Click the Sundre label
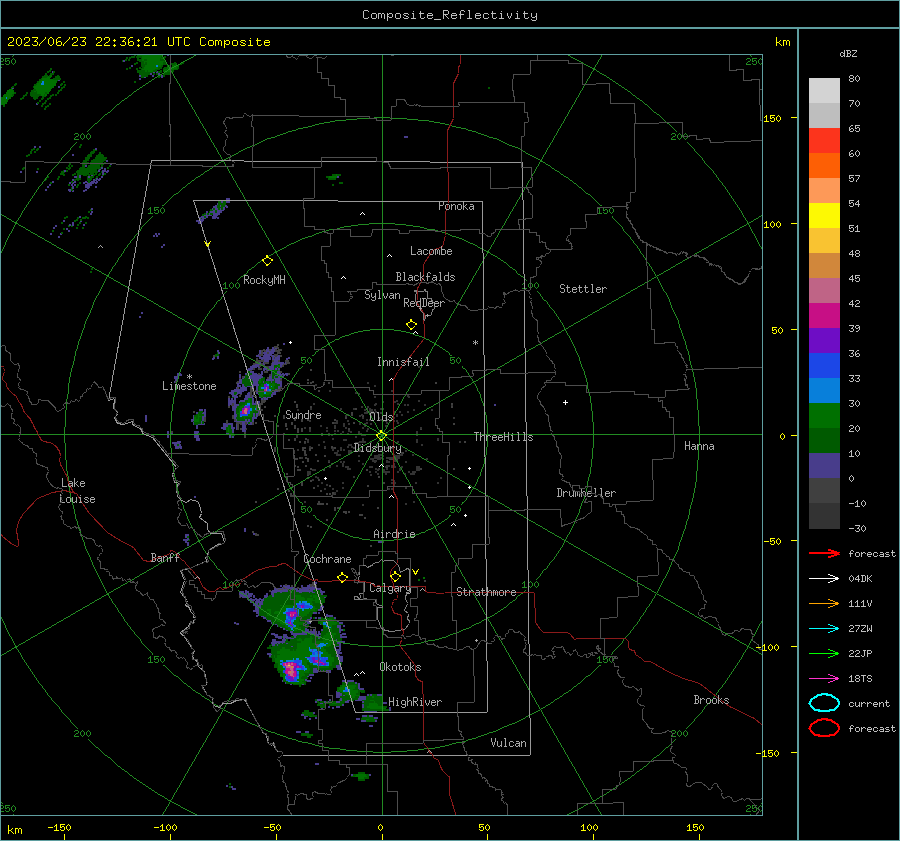This screenshot has height=841, width=900. click(303, 415)
